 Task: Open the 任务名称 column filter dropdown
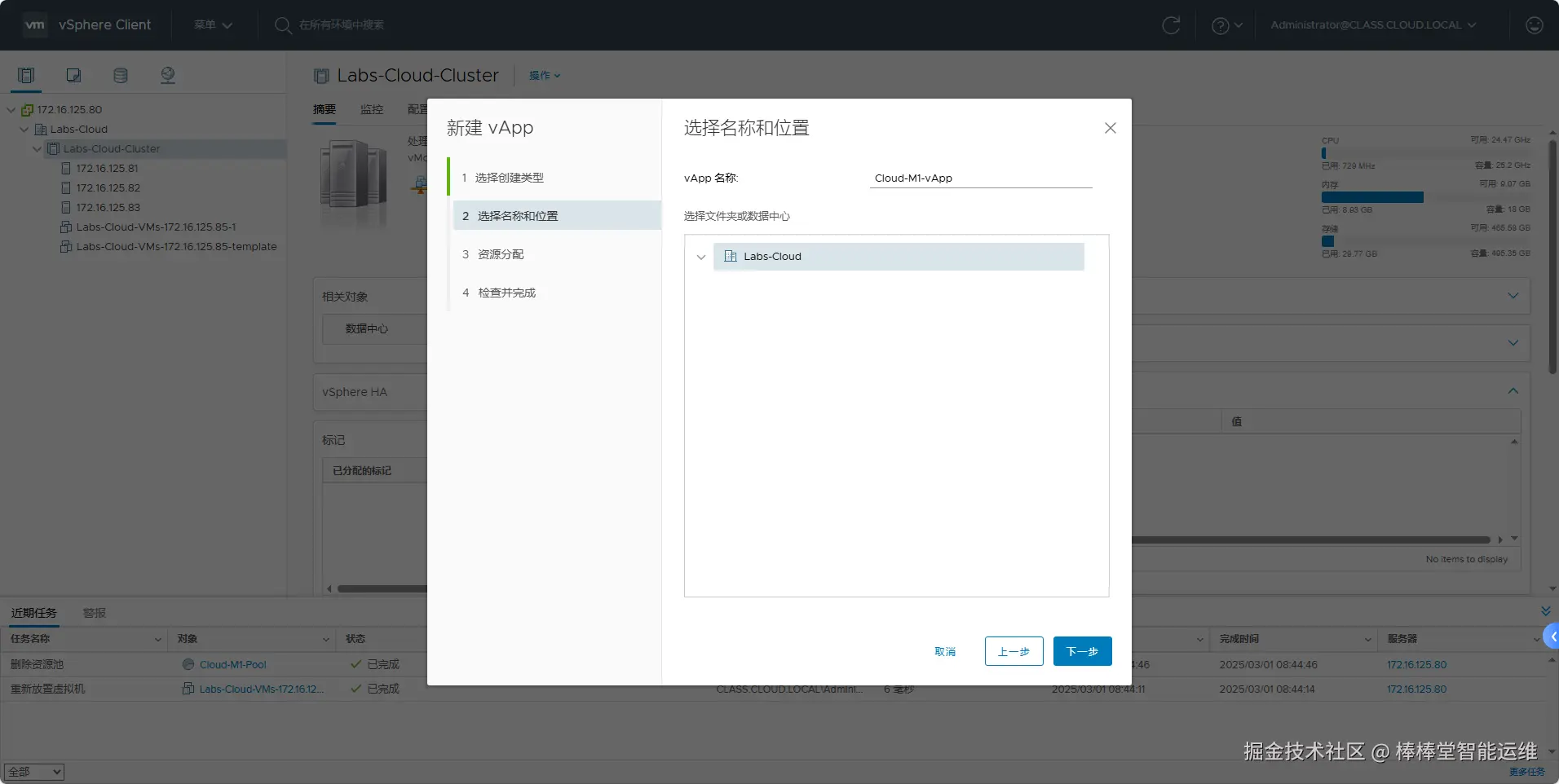tap(158, 640)
